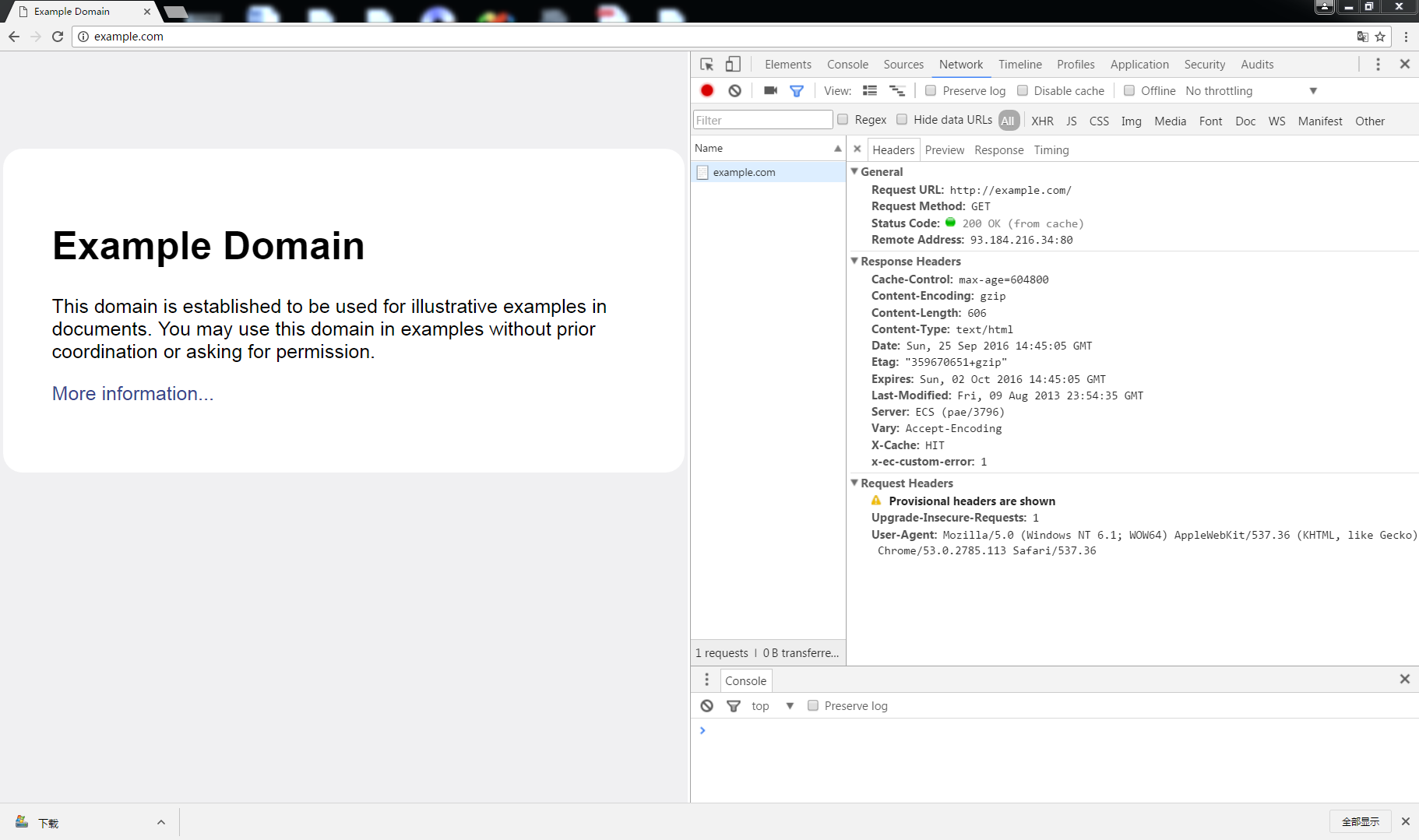Close the request details pane
The image size is (1419, 840).
[x=857, y=149]
